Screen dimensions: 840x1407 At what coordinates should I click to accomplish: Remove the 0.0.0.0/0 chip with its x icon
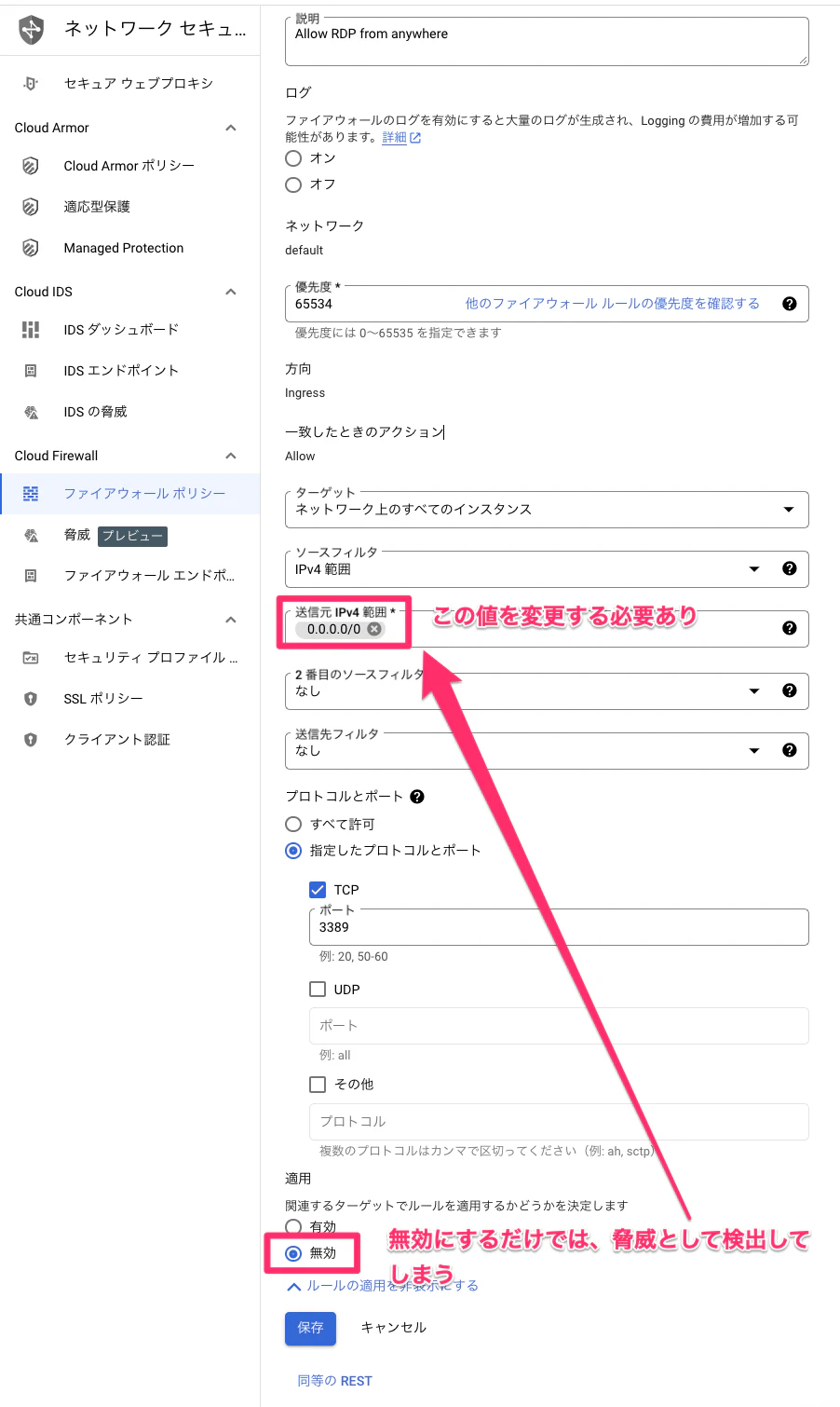coord(374,629)
